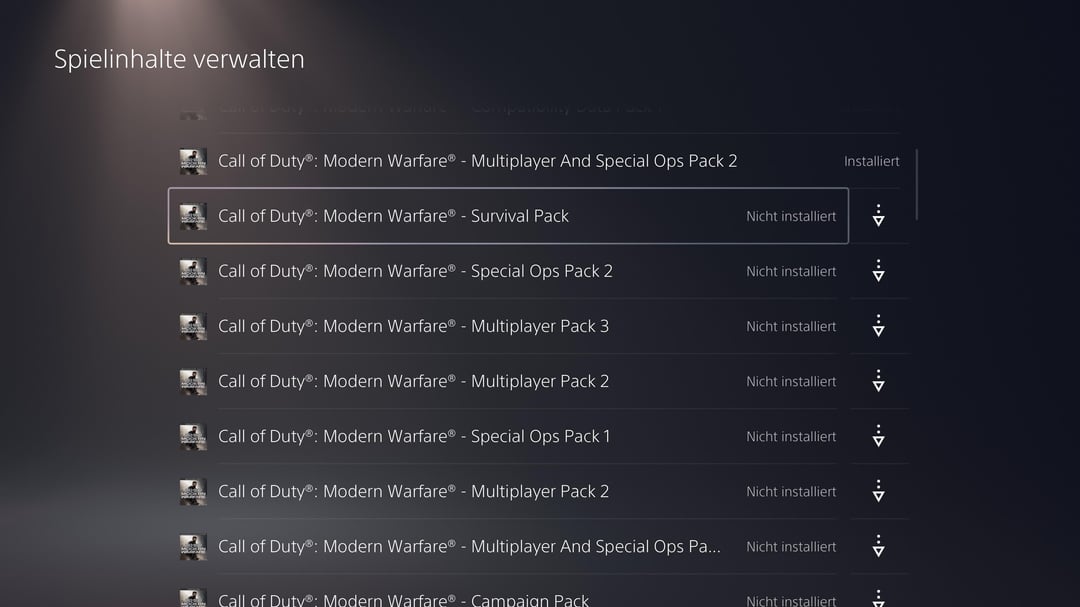This screenshot has width=1080, height=607.
Task: Click download icon for truncated Multiplayer And Special Ops row
Action: tap(878, 546)
